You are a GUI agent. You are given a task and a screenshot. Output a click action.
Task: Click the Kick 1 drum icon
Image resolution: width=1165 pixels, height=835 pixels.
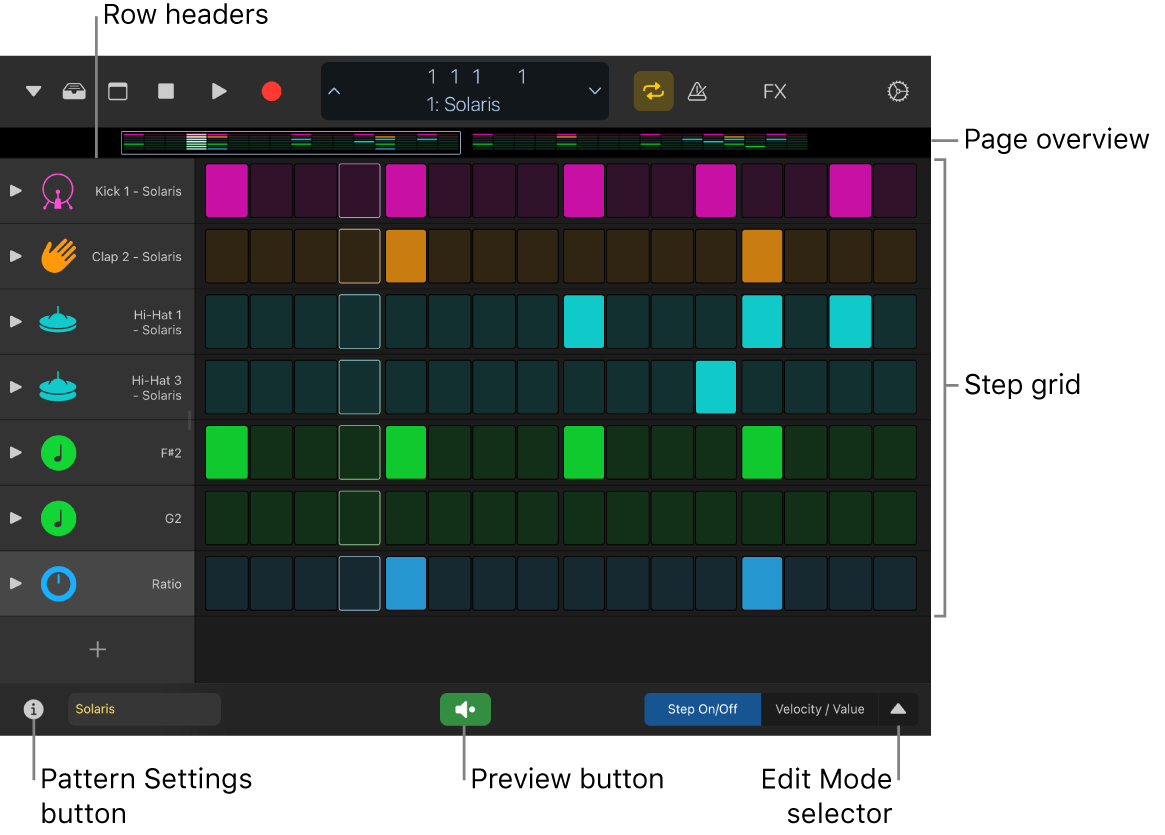pos(58,191)
